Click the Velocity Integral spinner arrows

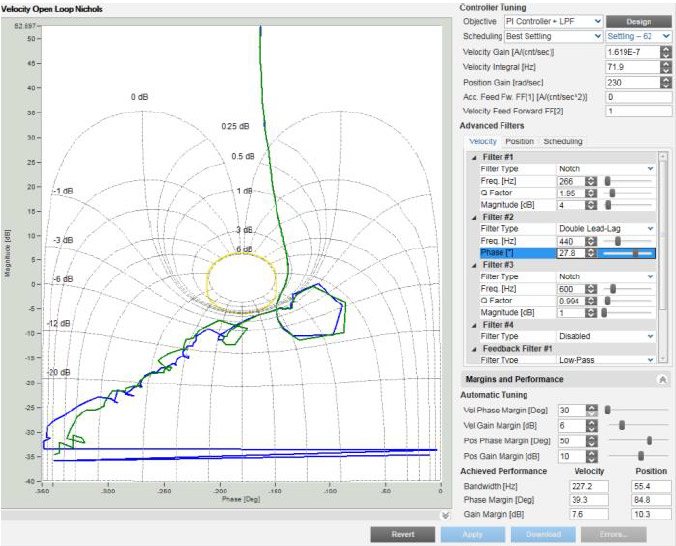[665, 66]
